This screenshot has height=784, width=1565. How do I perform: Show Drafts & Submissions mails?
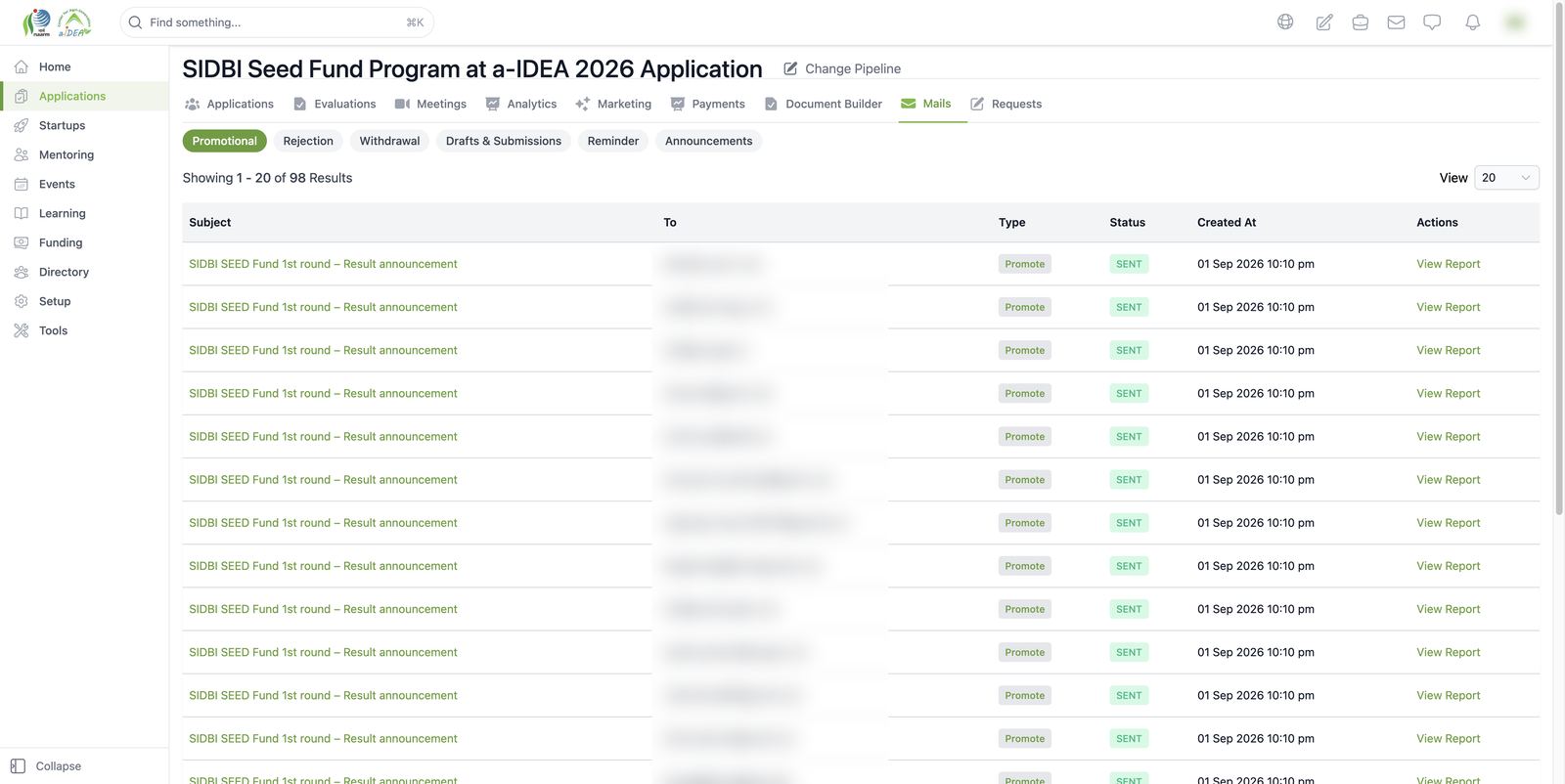[x=504, y=141]
